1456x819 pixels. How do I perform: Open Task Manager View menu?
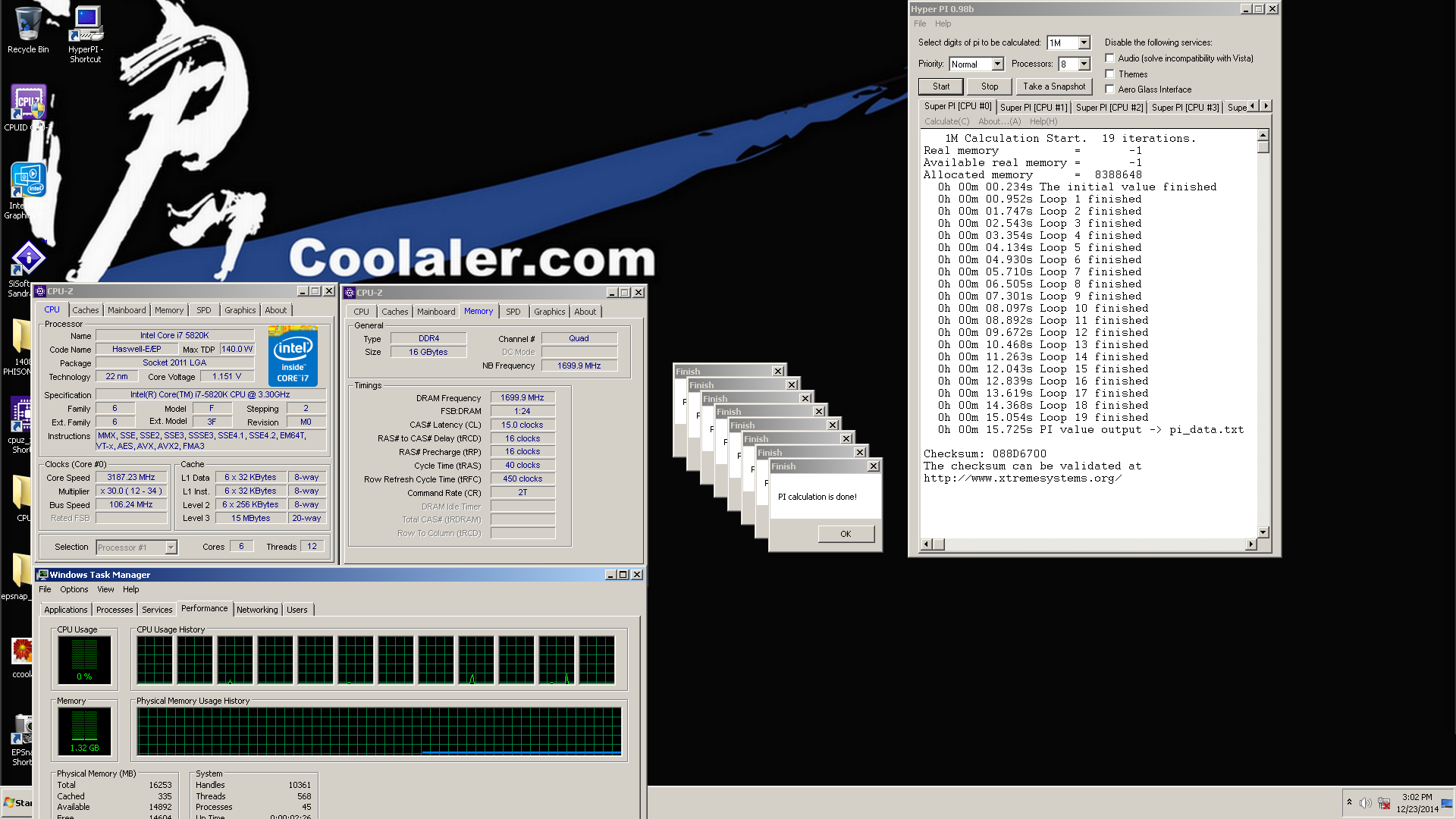pyautogui.click(x=105, y=589)
